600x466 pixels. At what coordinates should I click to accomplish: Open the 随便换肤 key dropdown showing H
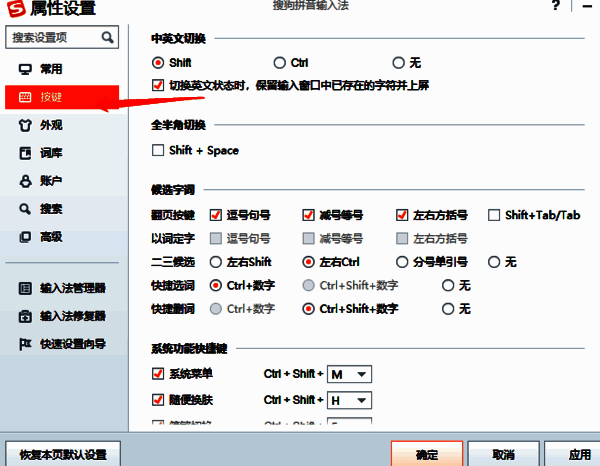pos(349,401)
